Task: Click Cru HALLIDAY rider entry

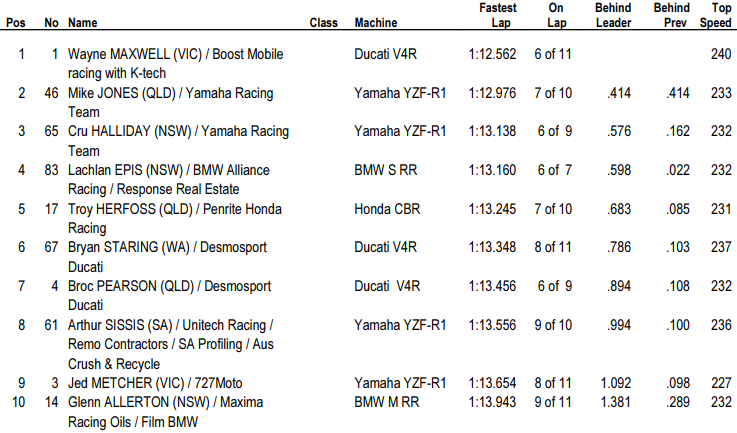Action: click(x=178, y=141)
